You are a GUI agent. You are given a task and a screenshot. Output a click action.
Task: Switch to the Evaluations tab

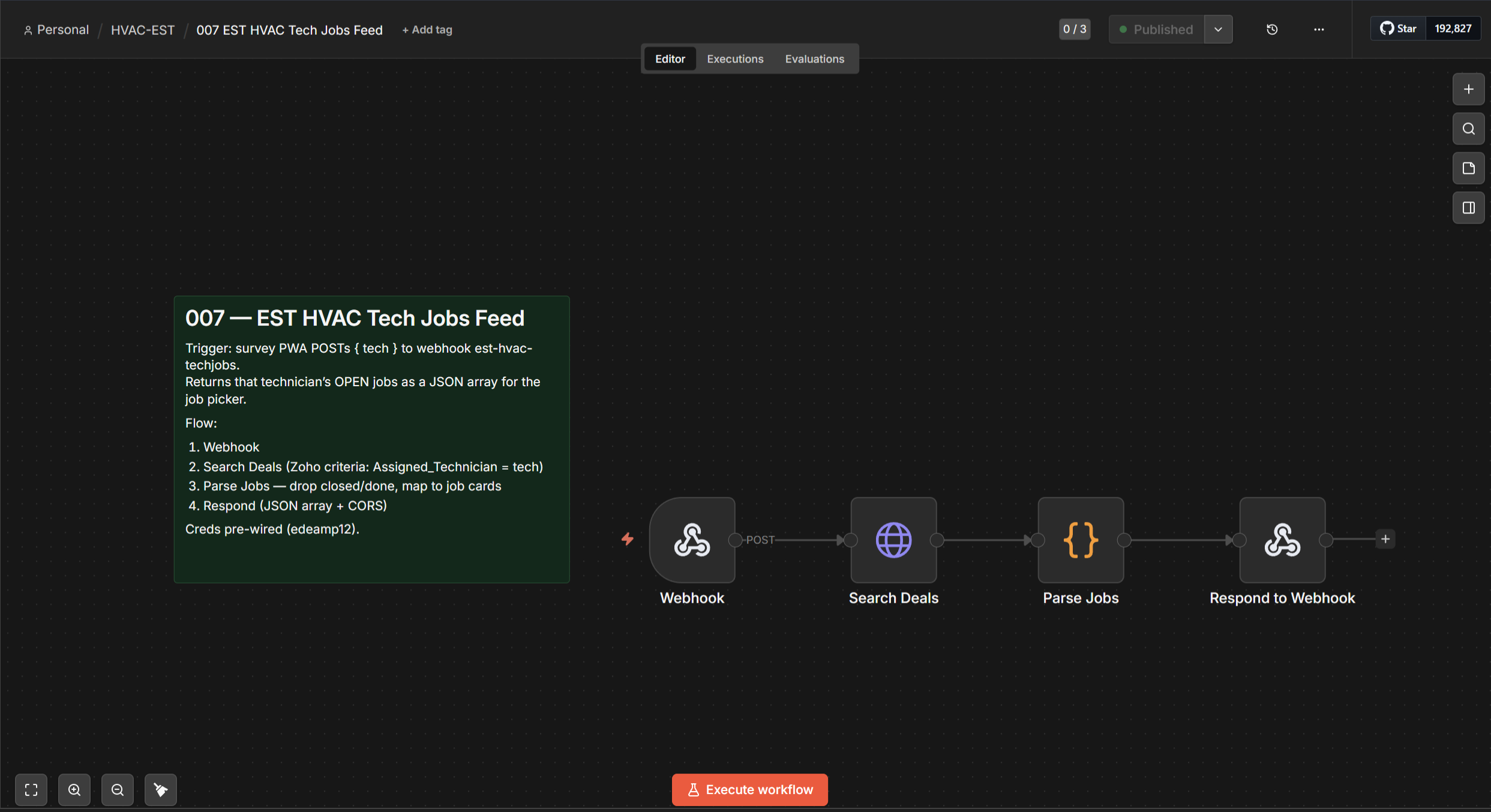click(814, 59)
